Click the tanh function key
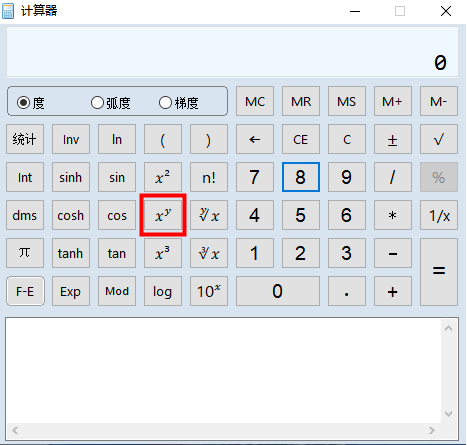Viewport: 467px width, 445px height. (x=71, y=253)
